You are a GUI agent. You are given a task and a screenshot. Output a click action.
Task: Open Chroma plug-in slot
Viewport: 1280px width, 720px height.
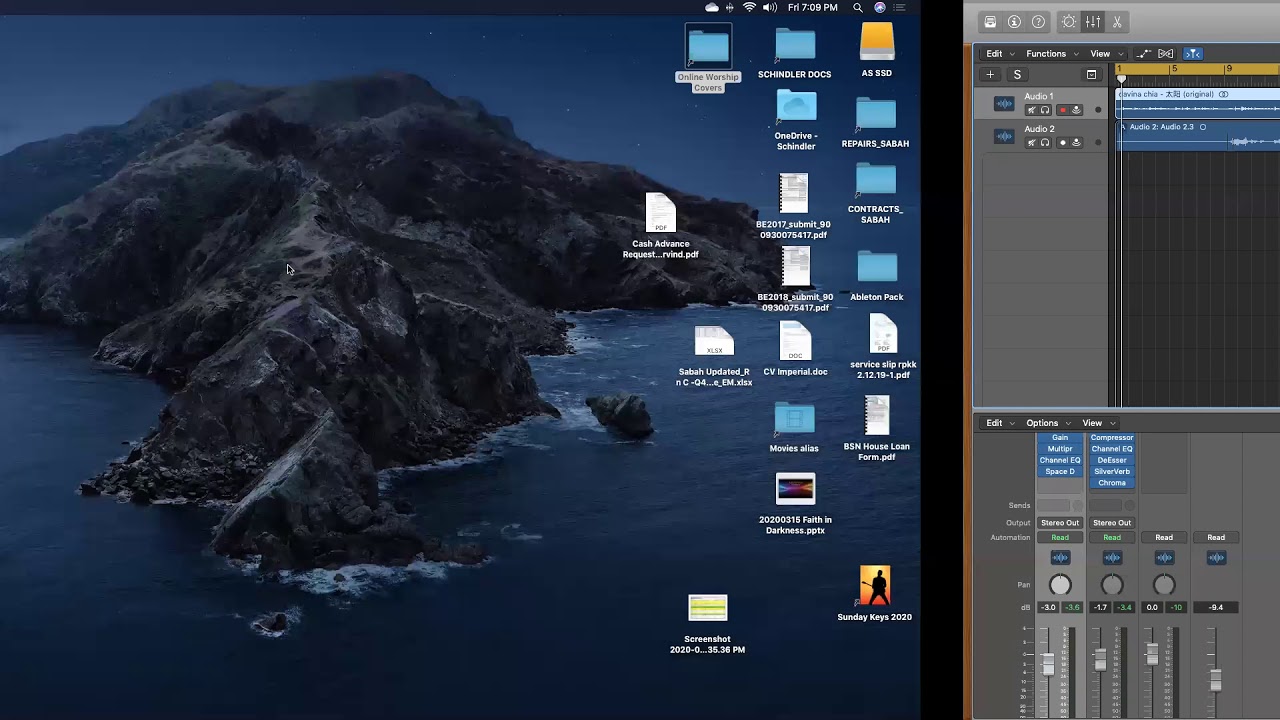1112,483
